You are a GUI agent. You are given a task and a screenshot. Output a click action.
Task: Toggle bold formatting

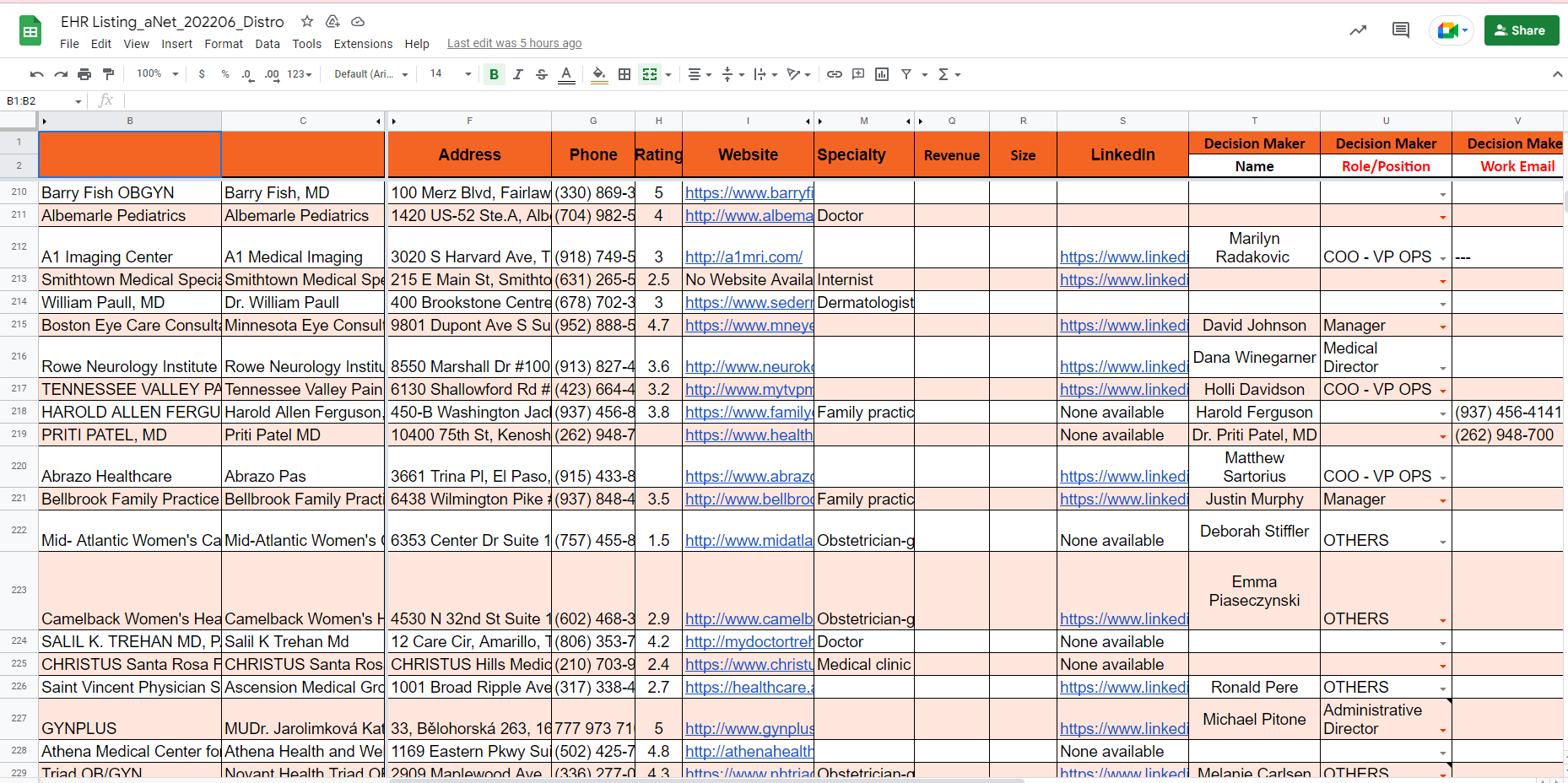click(494, 74)
